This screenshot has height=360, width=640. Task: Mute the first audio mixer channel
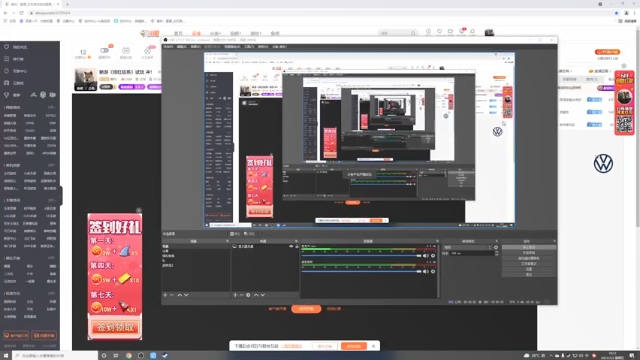[x=426, y=256]
